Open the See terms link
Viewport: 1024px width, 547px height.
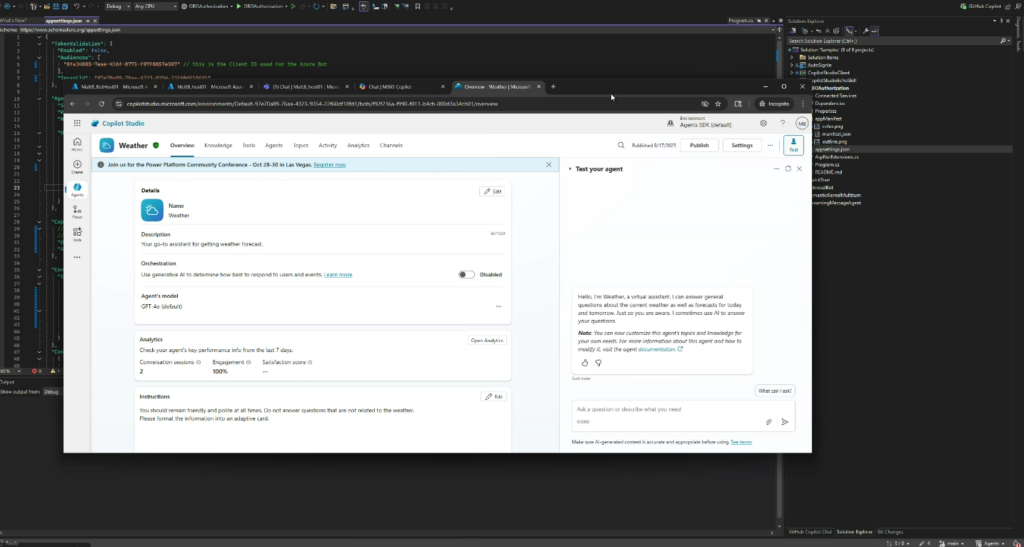(741, 442)
